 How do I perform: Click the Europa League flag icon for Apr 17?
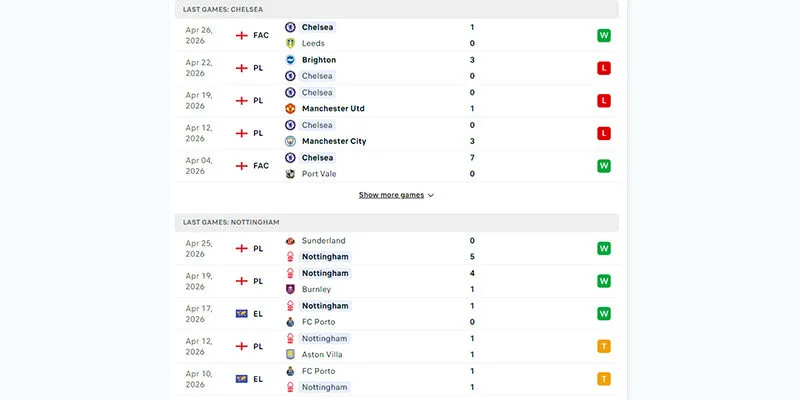241,314
